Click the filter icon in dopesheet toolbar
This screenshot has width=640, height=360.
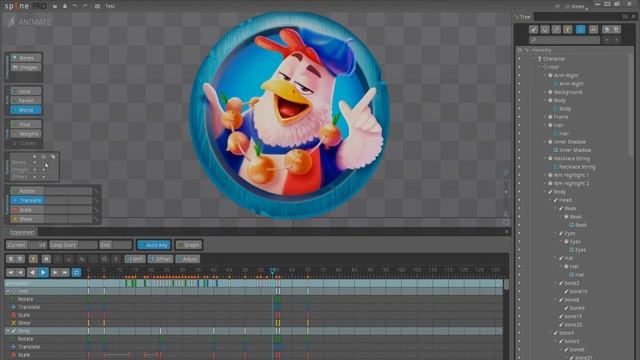(33, 259)
